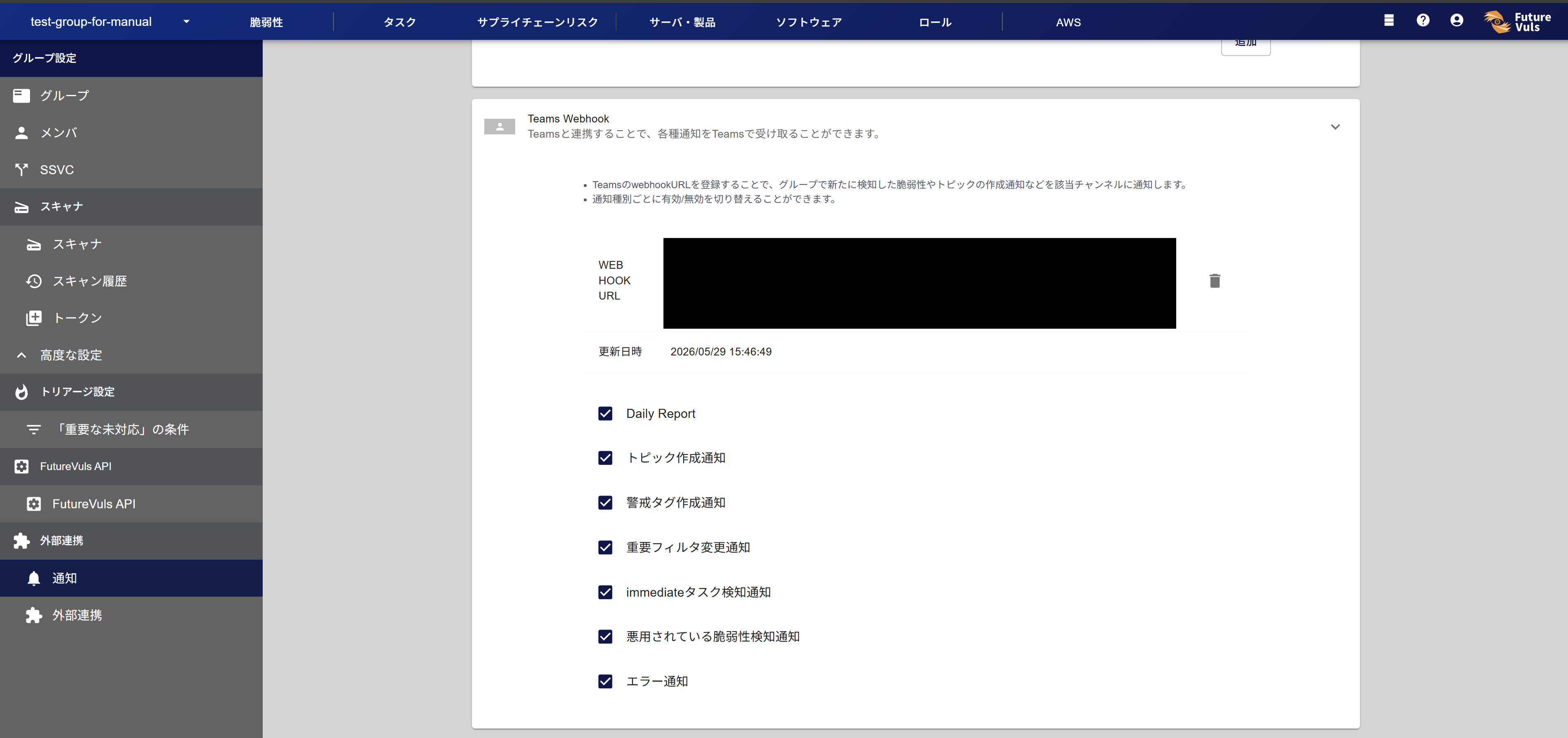Image resolution: width=1568 pixels, height=738 pixels.
Task: Open the 脆弱性 tab
Action: [266, 23]
